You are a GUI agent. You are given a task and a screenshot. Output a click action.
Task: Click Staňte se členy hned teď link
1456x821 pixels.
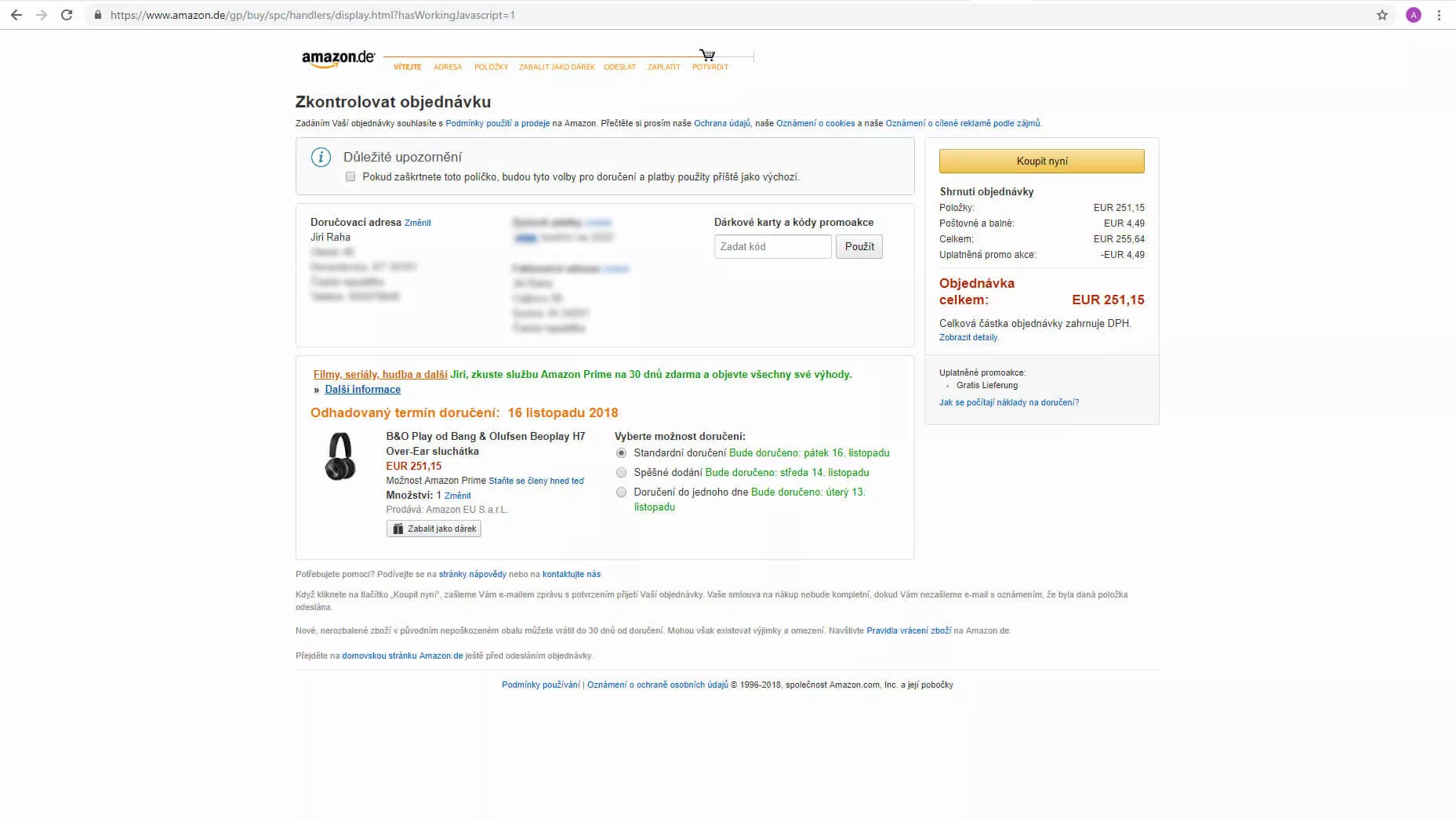pos(536,481)
